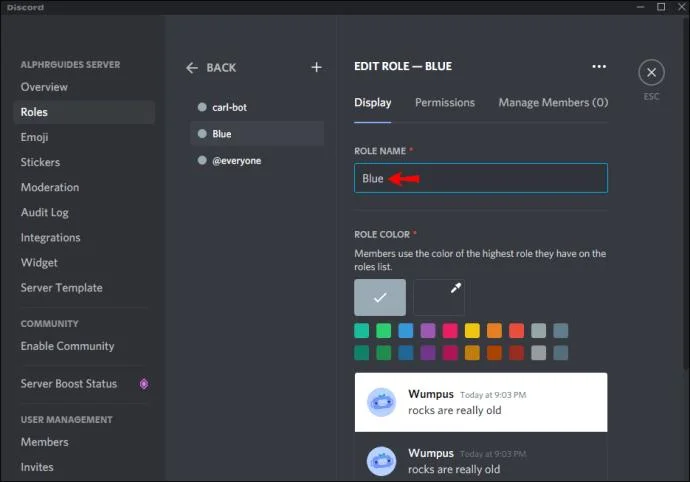The height and width of the screenshot is (482, 690).
Task: Choose the dark slate swatch, bottom row
Action: (561, 353)
